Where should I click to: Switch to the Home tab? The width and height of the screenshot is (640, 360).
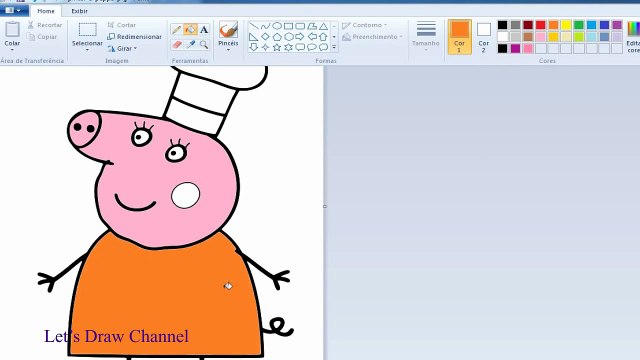pyautogui.click(x=46, y=11)
